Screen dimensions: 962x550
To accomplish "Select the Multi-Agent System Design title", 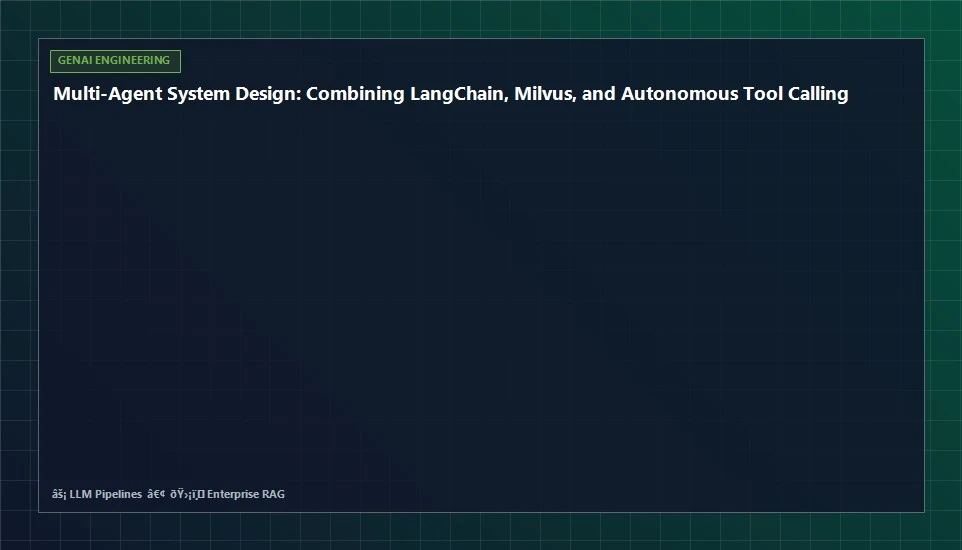I will [x=450, y=94].
